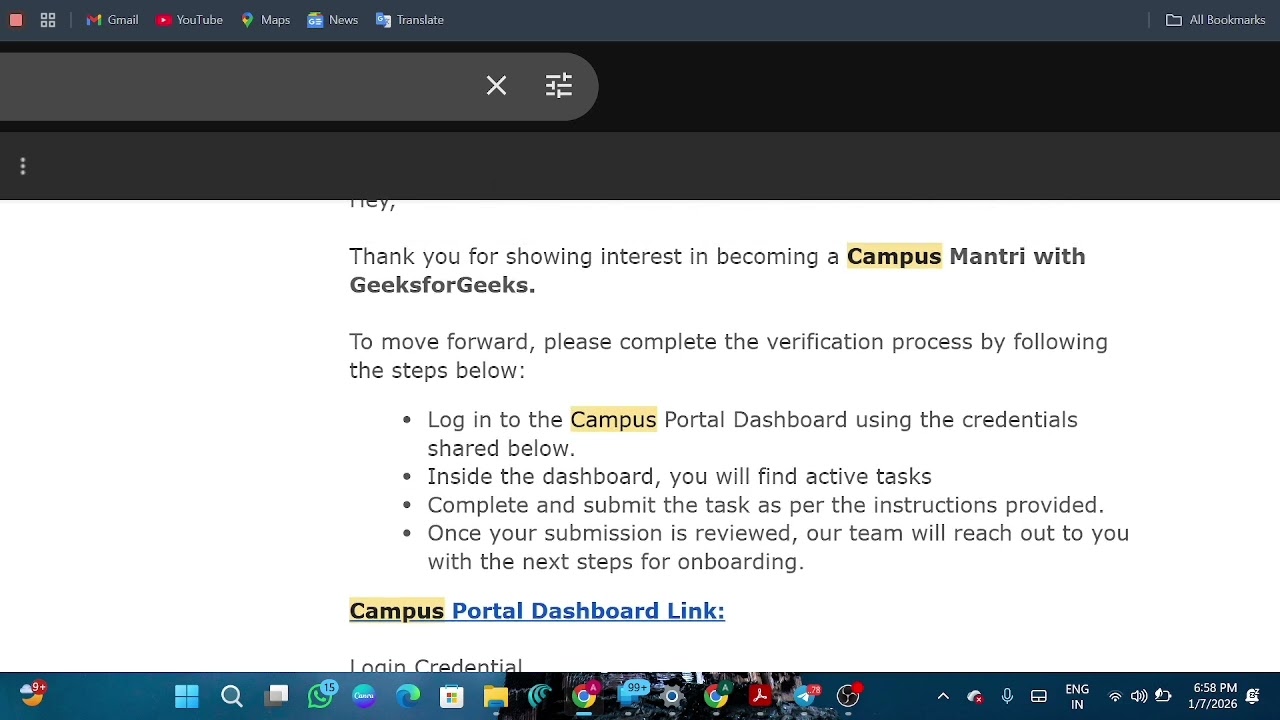Viewport: 1280px width, 720px height.
Task: Open the touch keyboard tray icon
Action: coord(1039,696)
